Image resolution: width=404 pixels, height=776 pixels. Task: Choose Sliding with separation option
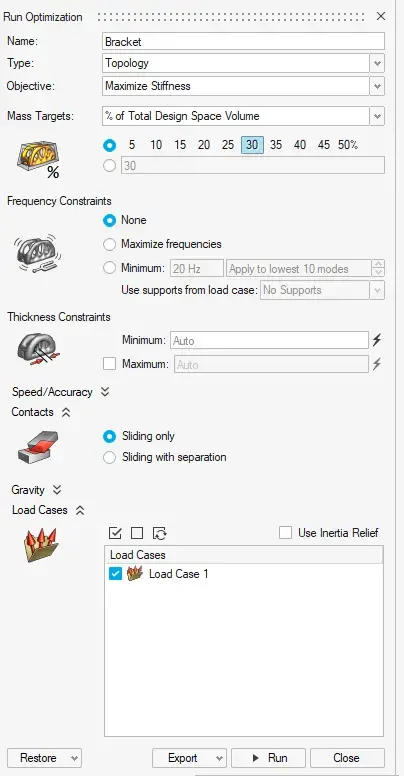point(109,457)
